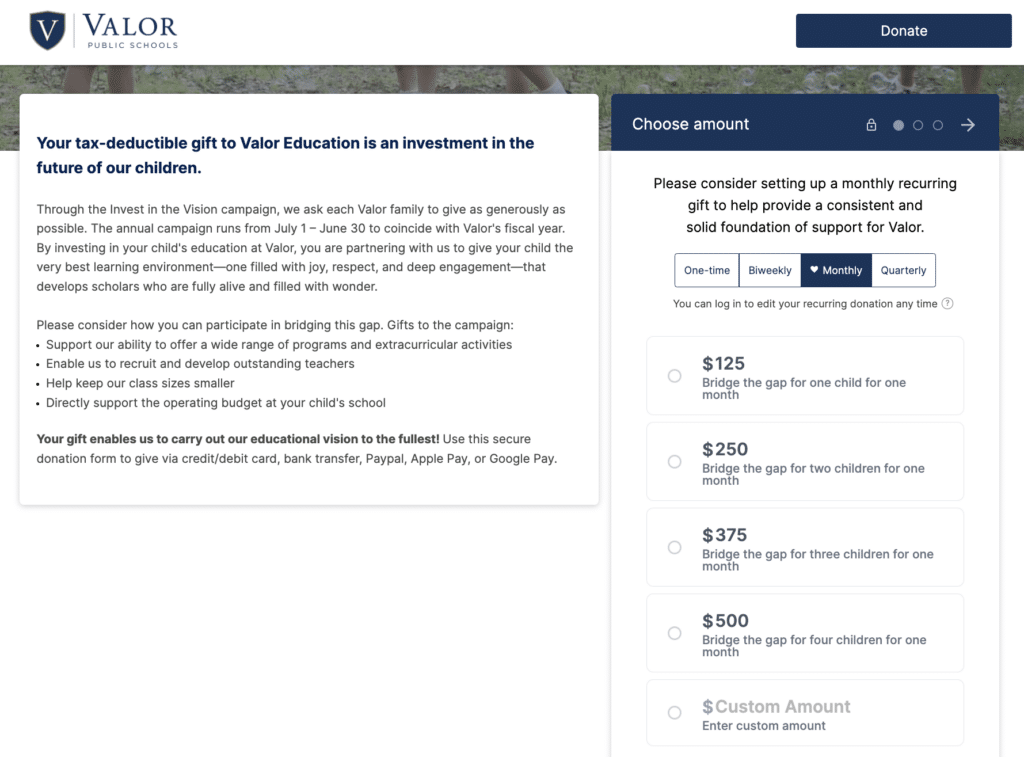Choose the $500 donation option
The image size is (1024, 757).
click(x=676, y=633)
